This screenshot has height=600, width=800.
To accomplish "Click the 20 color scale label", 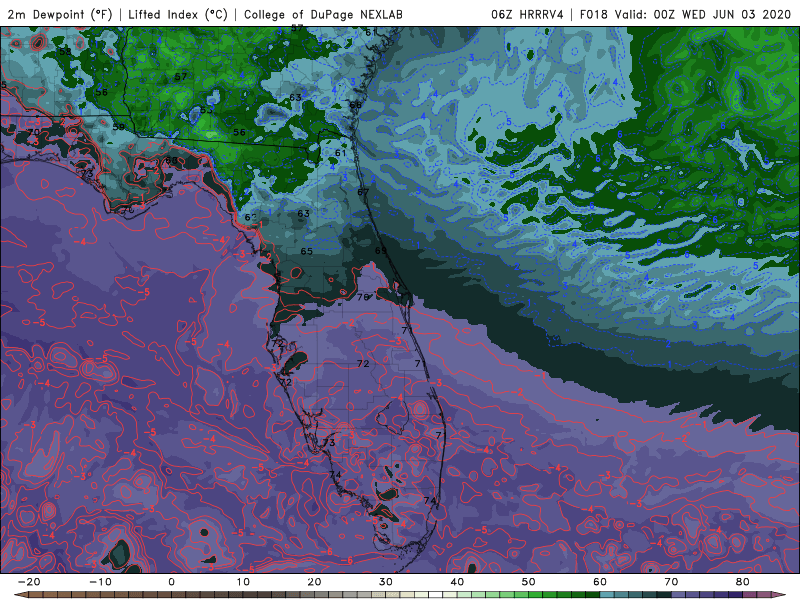I will (314, 582).
